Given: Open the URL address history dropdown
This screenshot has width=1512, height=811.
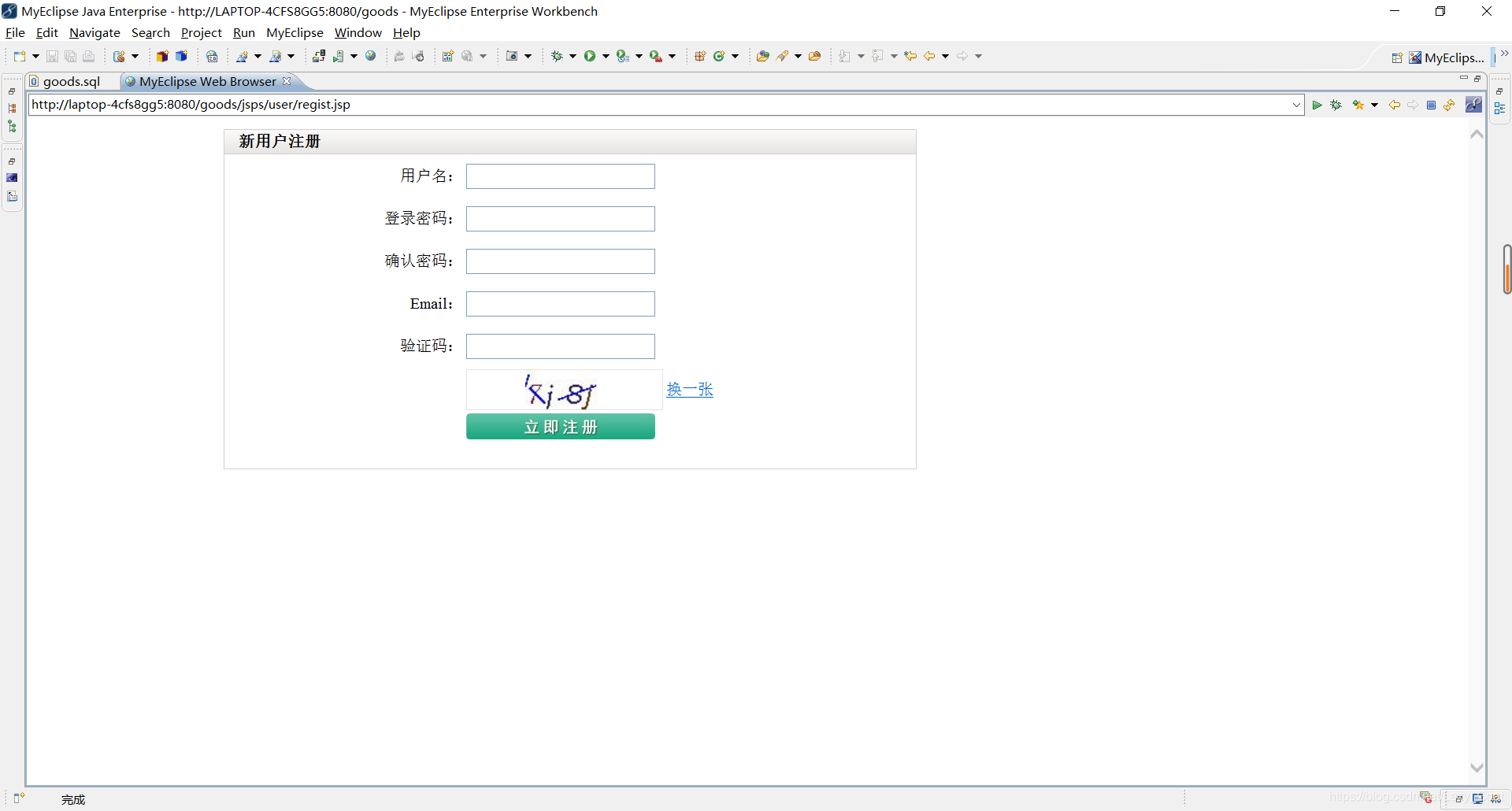Looking at the screenshot, I should [x=1296, y=105].
